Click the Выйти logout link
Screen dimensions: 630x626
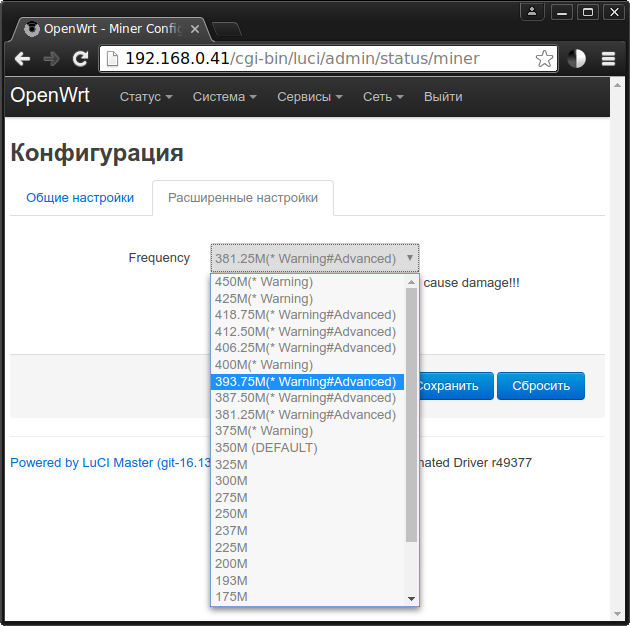click(443, 97)
